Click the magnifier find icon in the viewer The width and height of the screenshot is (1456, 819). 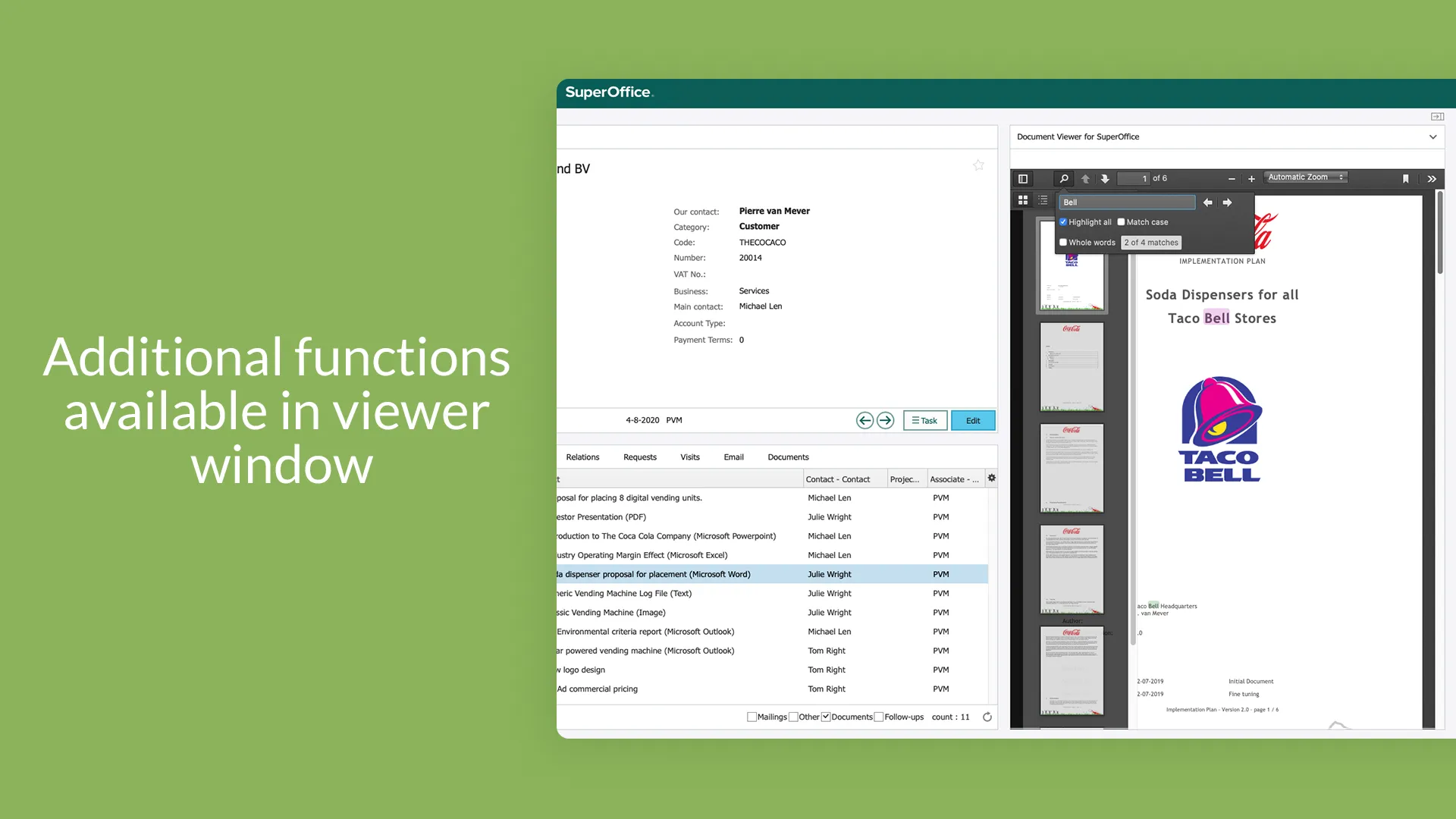pyautogui.click(x=1064, y=179)
